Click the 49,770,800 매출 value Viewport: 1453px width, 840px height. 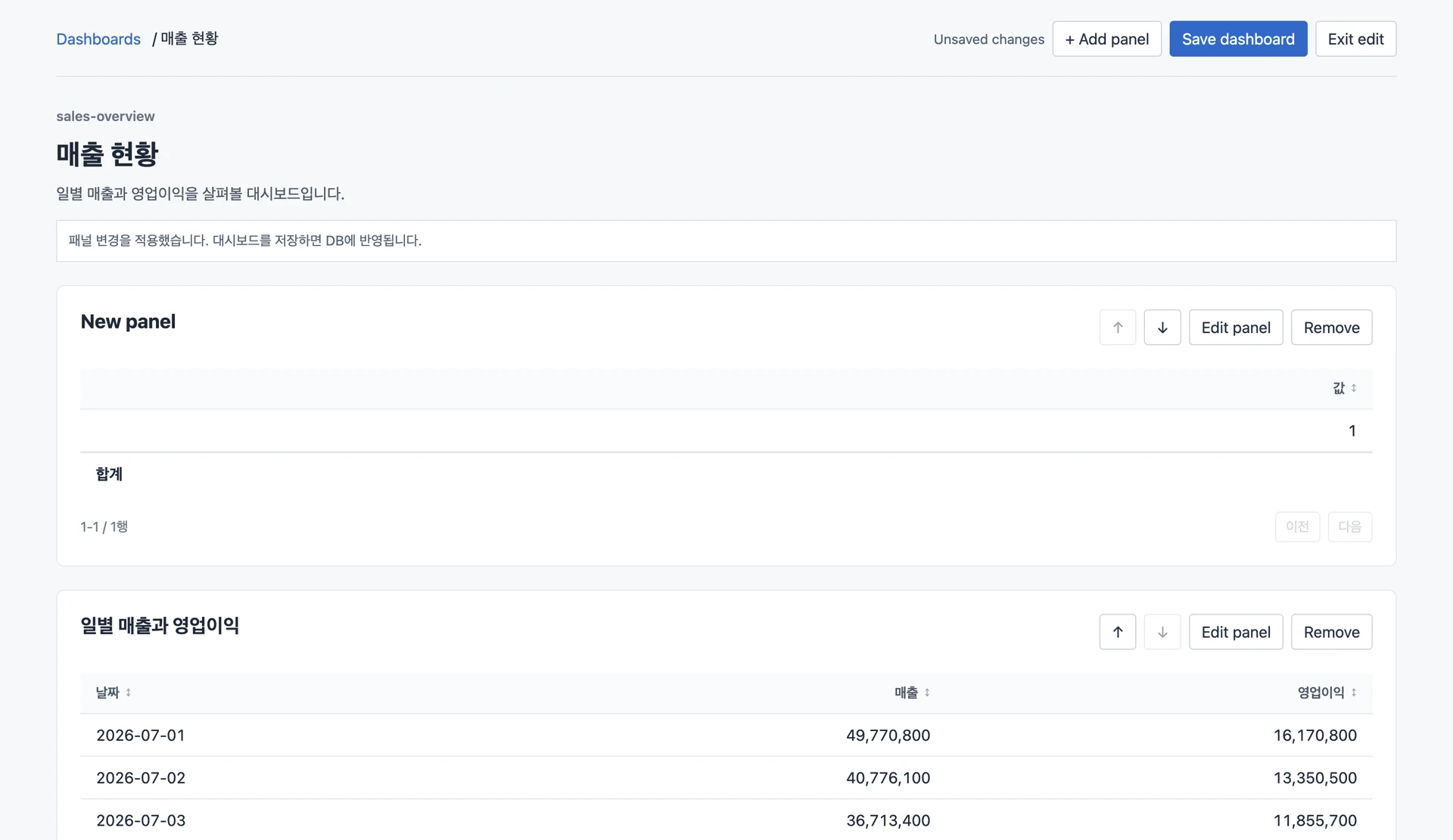[x=888, y=736]
